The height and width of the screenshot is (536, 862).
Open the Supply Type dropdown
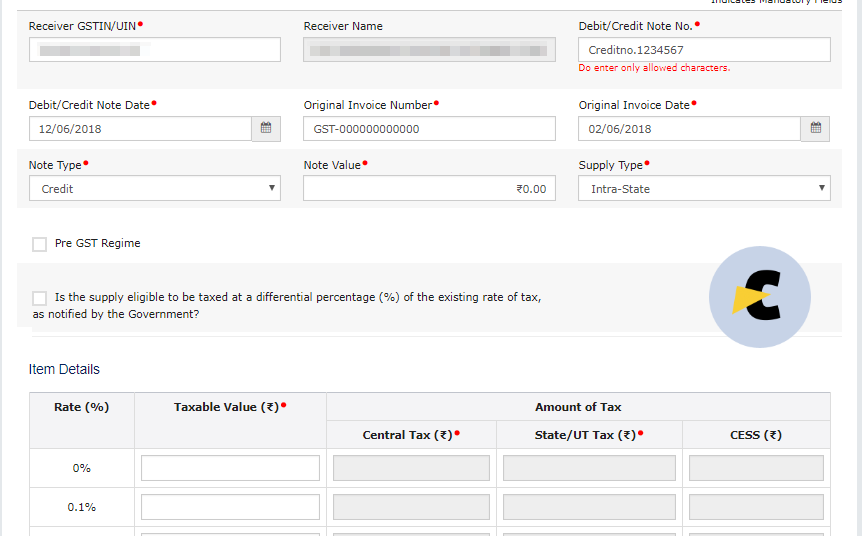[704, 189]
